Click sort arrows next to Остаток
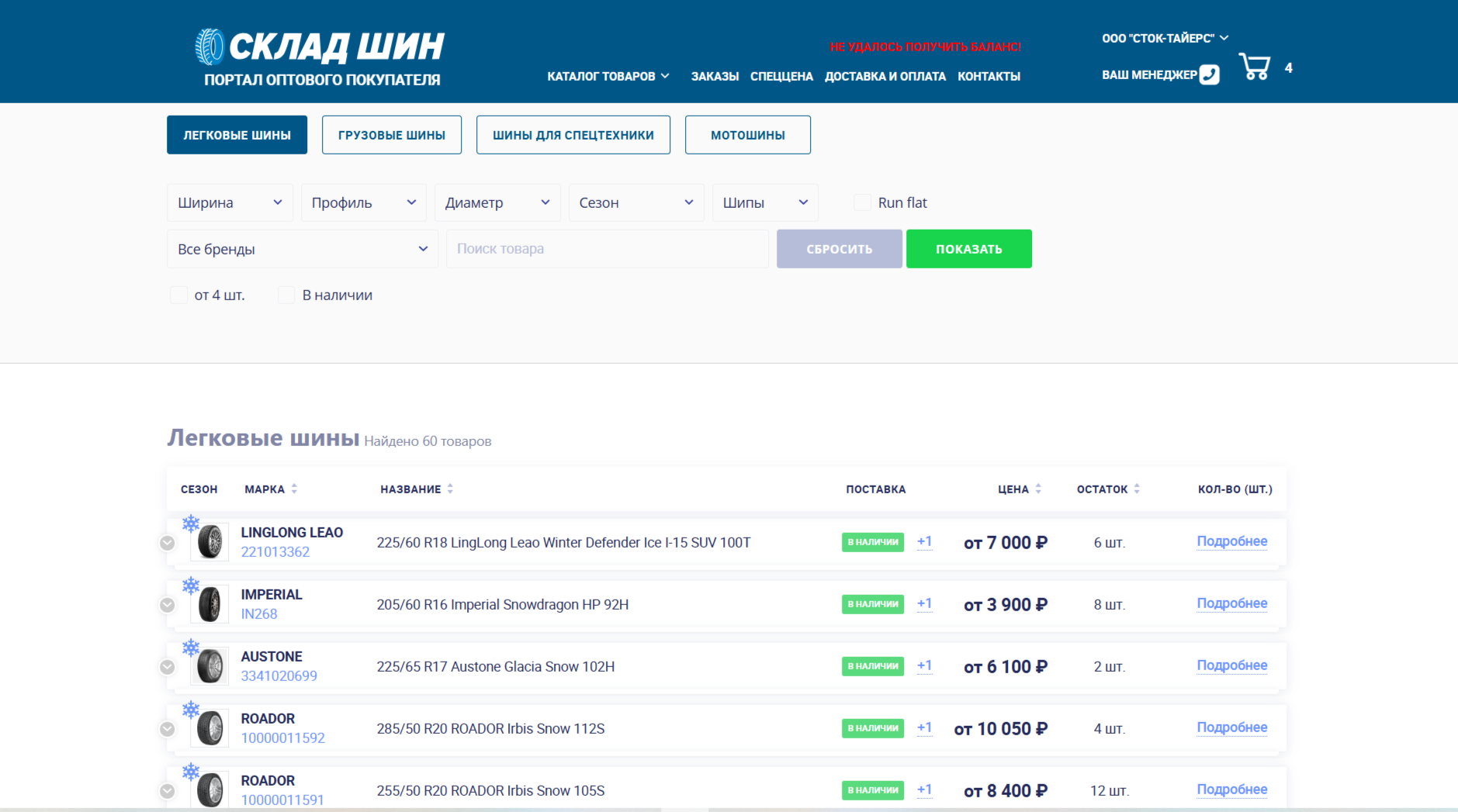 [1137, 489]
